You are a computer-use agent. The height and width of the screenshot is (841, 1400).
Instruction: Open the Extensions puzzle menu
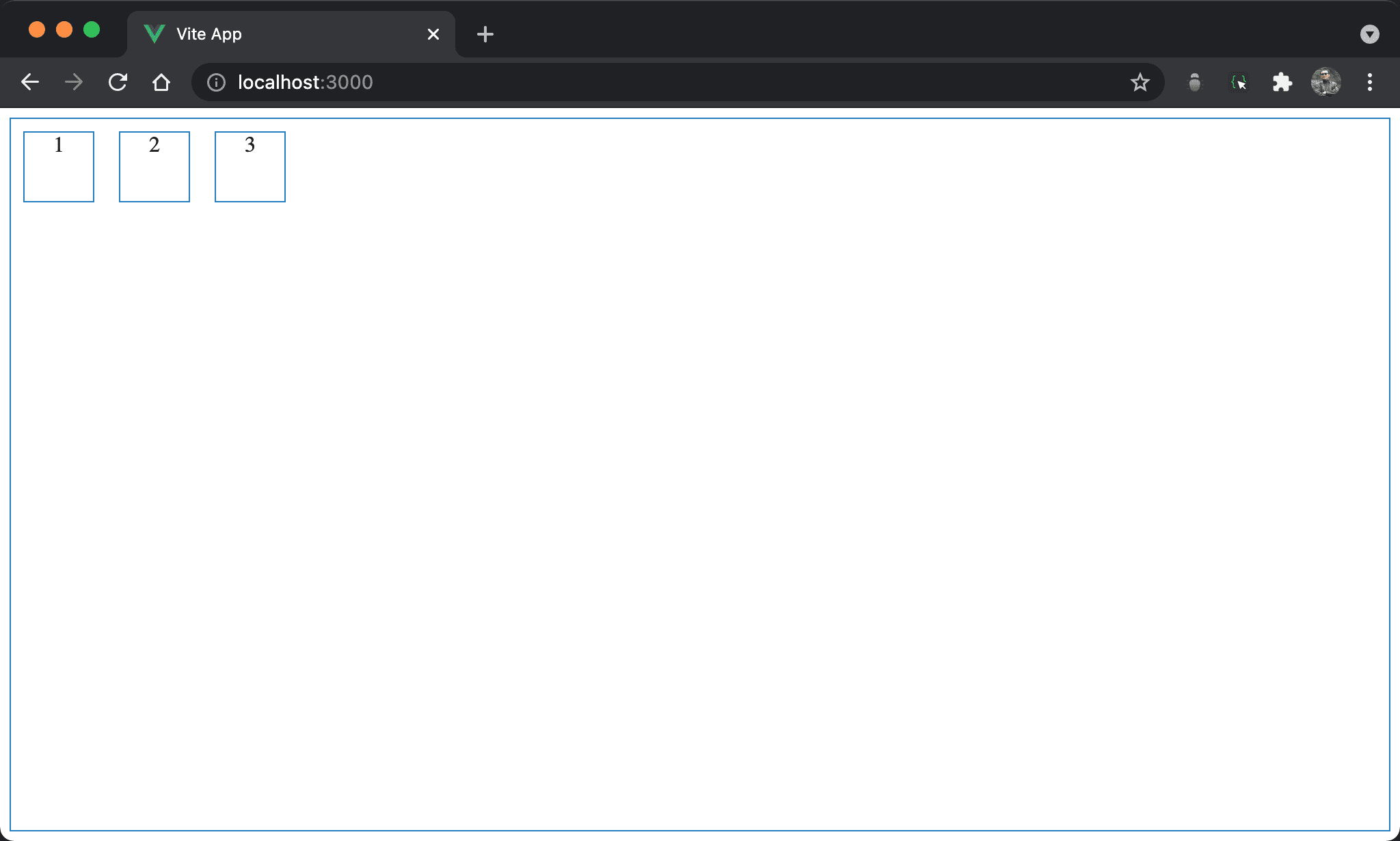click(x=1282, y=82)
